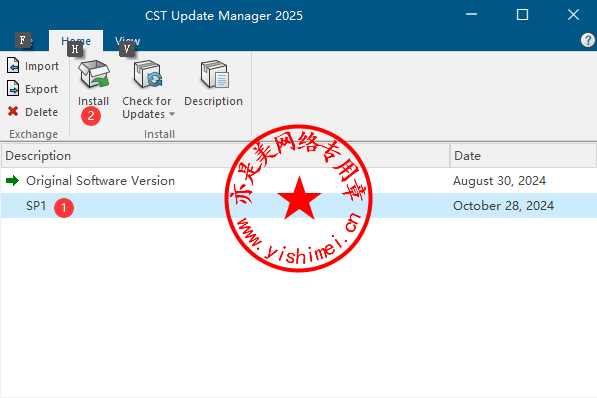
Task: Click the August 30, 2024 date cell
Action: [x=499, y=181]
